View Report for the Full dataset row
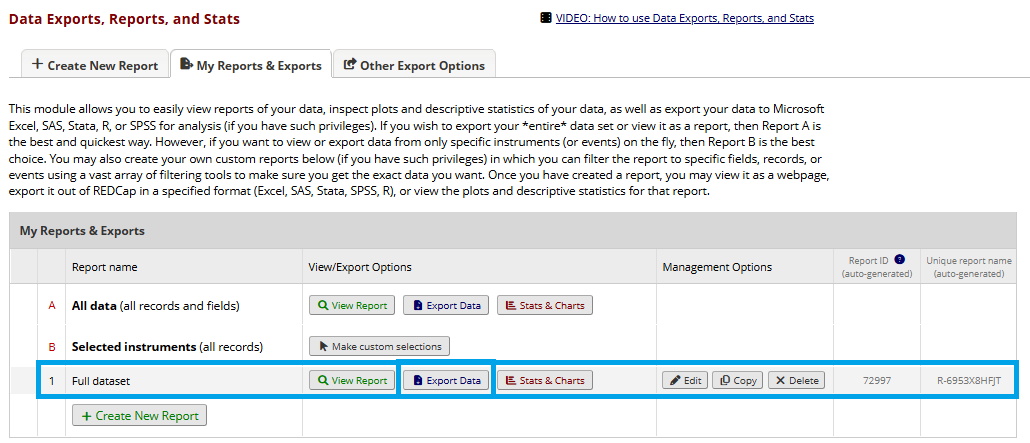The image size is (1030, 443). tap(352, 380)
